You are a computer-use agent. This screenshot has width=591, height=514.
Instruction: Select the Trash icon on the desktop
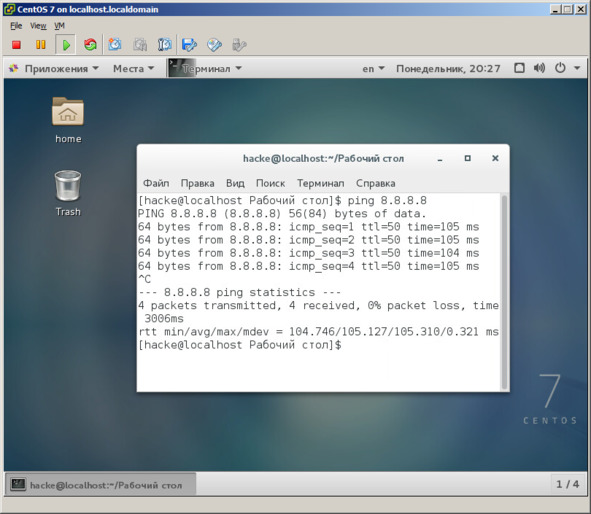click(x=68, y=193)
